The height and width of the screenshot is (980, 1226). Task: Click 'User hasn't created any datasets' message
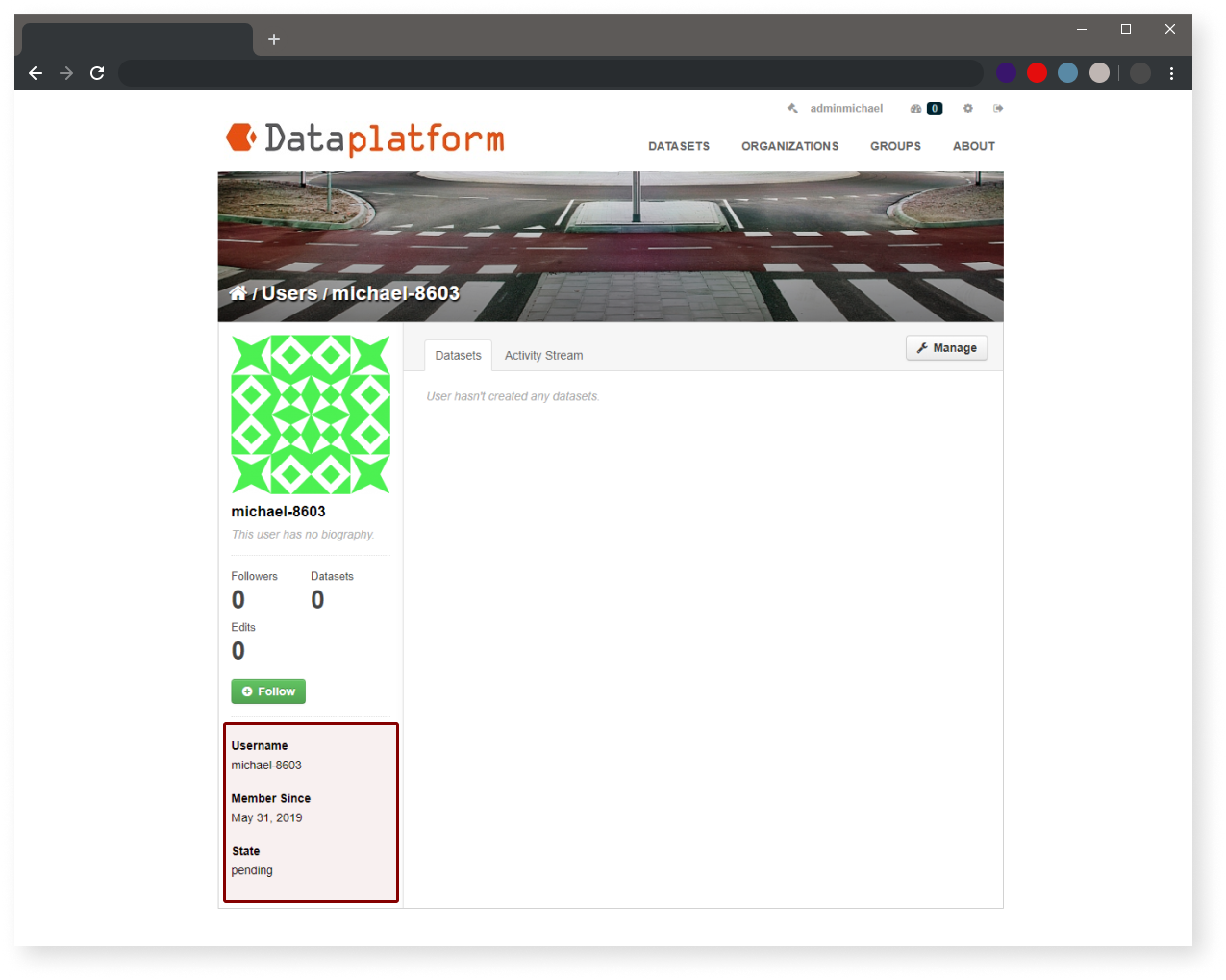(x=513, y=396)
